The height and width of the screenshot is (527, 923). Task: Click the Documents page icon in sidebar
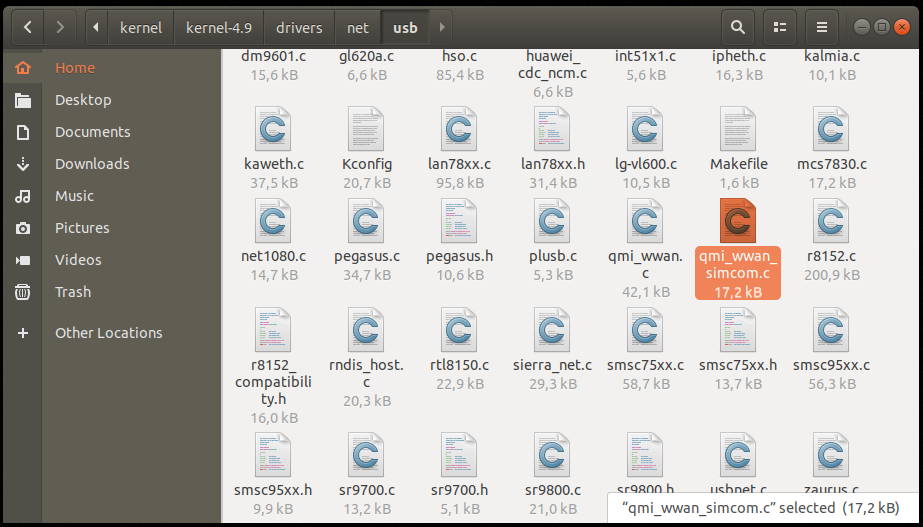coord(23,132)
